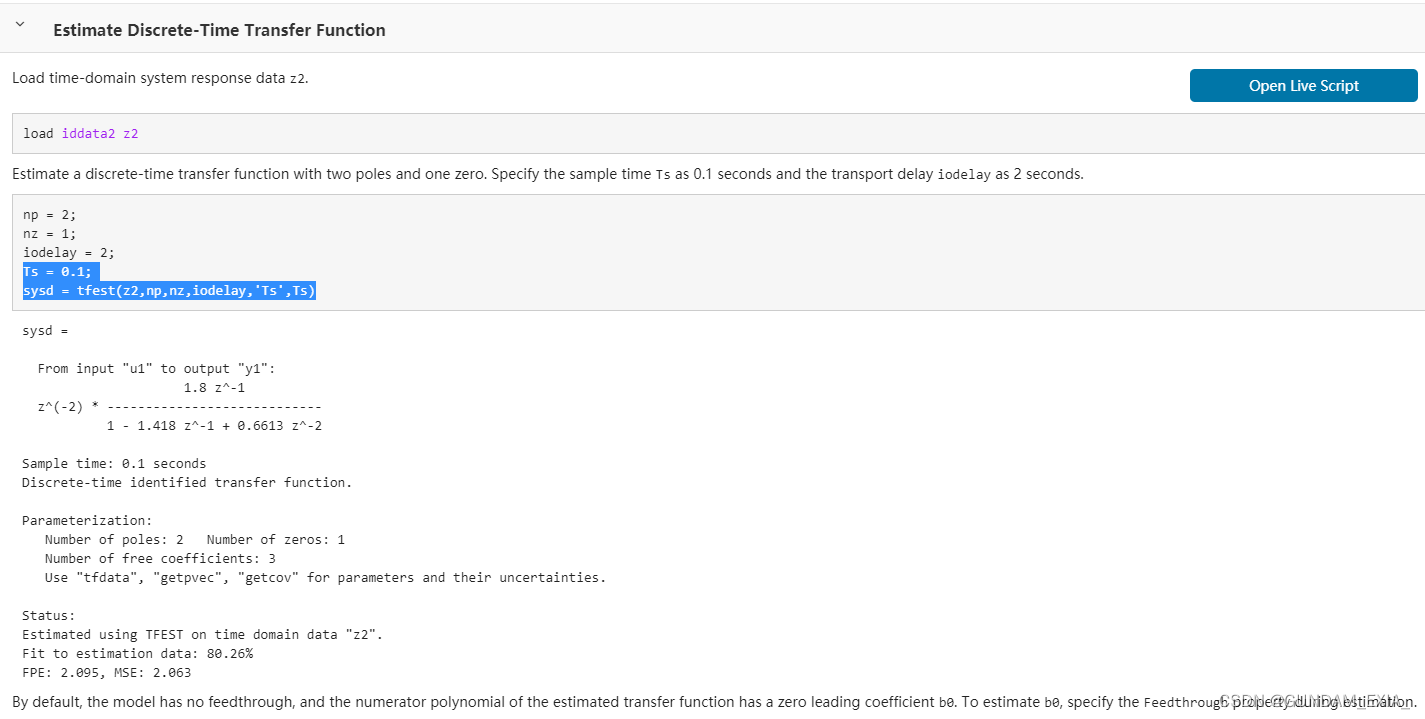This screenshot has width=1425, height=719.
Task: Collapse the Estimate Discrete-Time Transfer Function section
Action: 20,26
